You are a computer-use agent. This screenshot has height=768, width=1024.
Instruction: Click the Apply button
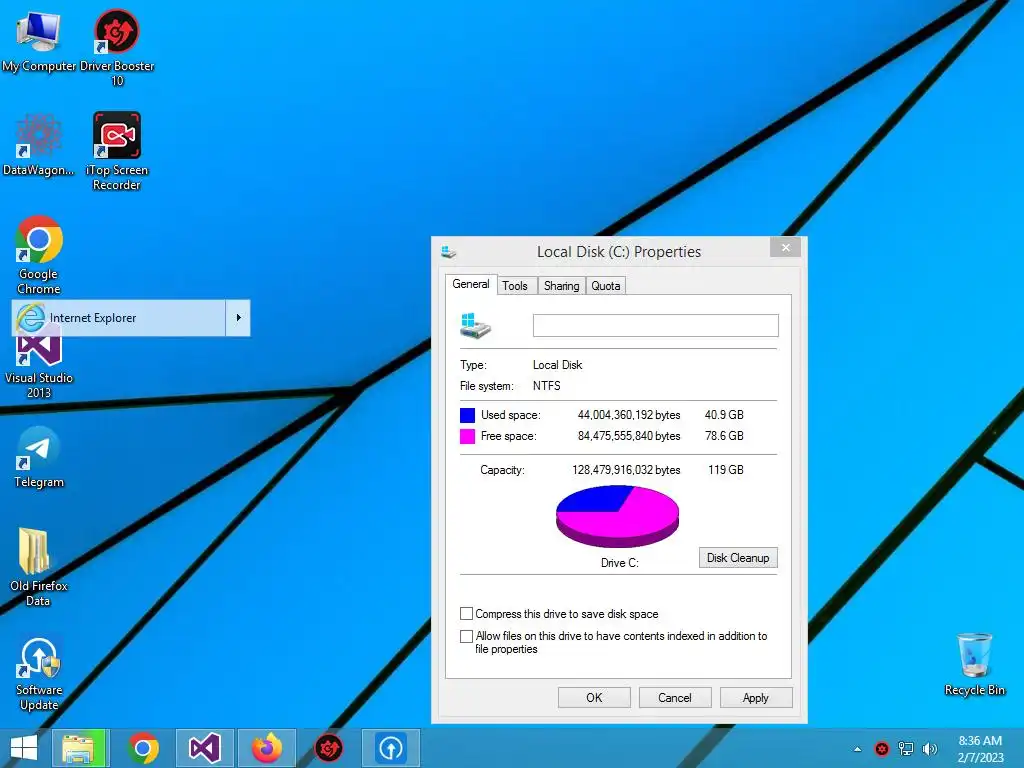756,697
